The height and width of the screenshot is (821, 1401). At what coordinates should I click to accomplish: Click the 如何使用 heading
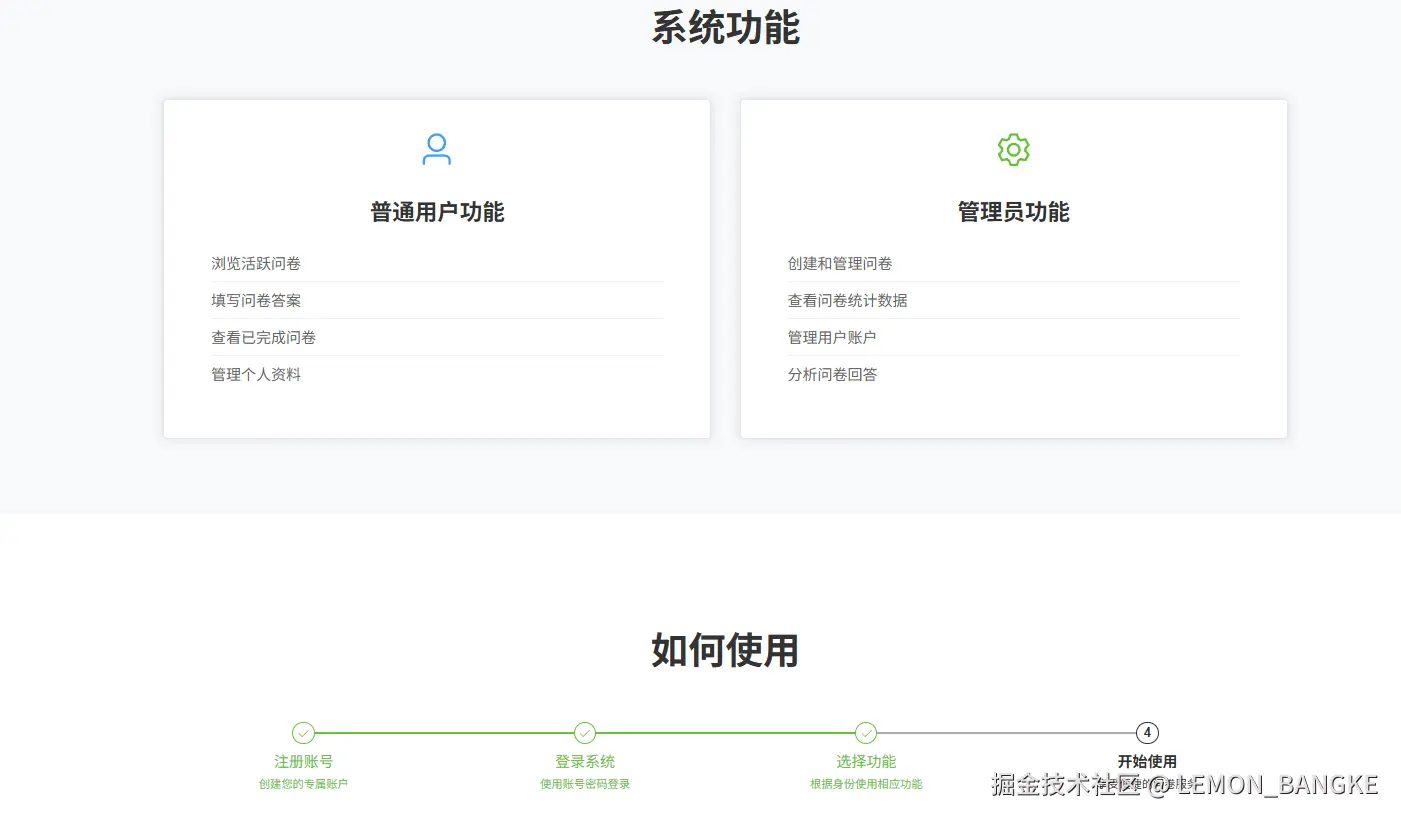click(725, 650)
